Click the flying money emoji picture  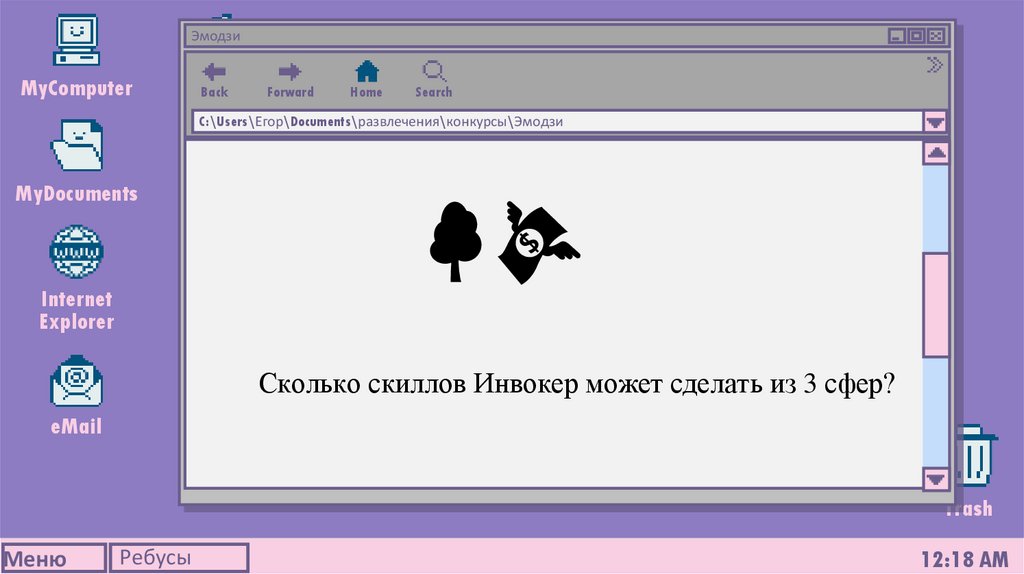539,242
